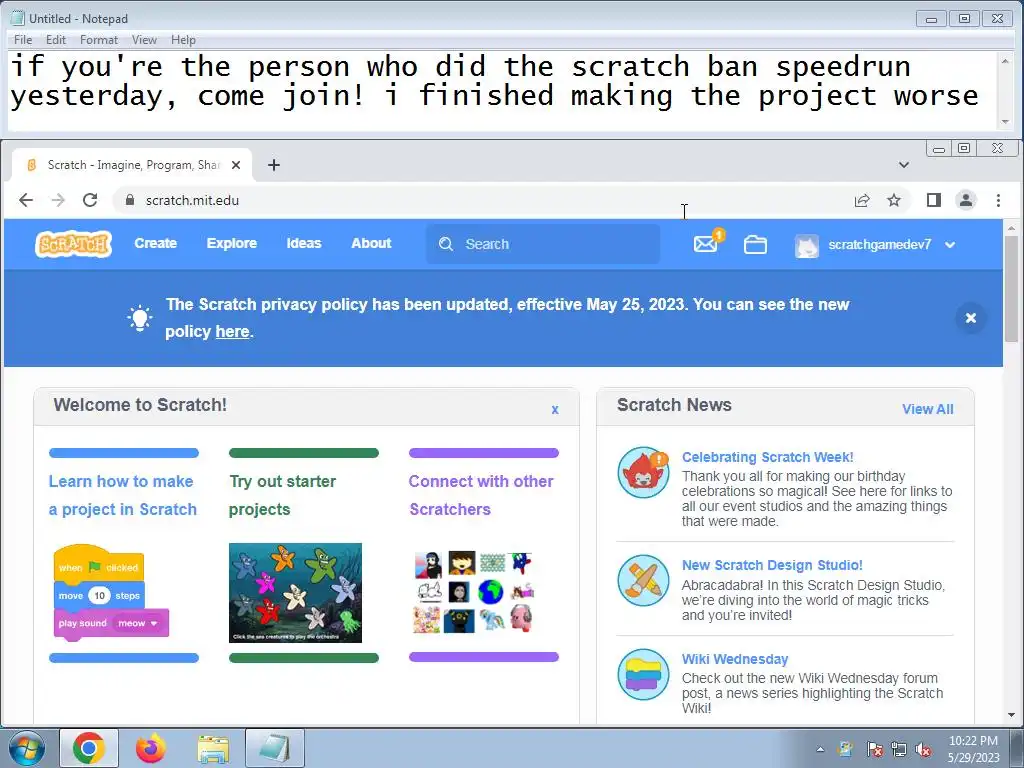Image resolution: width=1024 pixels, height=768 pixels.
Task: Close the Welcome to Scratch box
Action: (555, 409)
